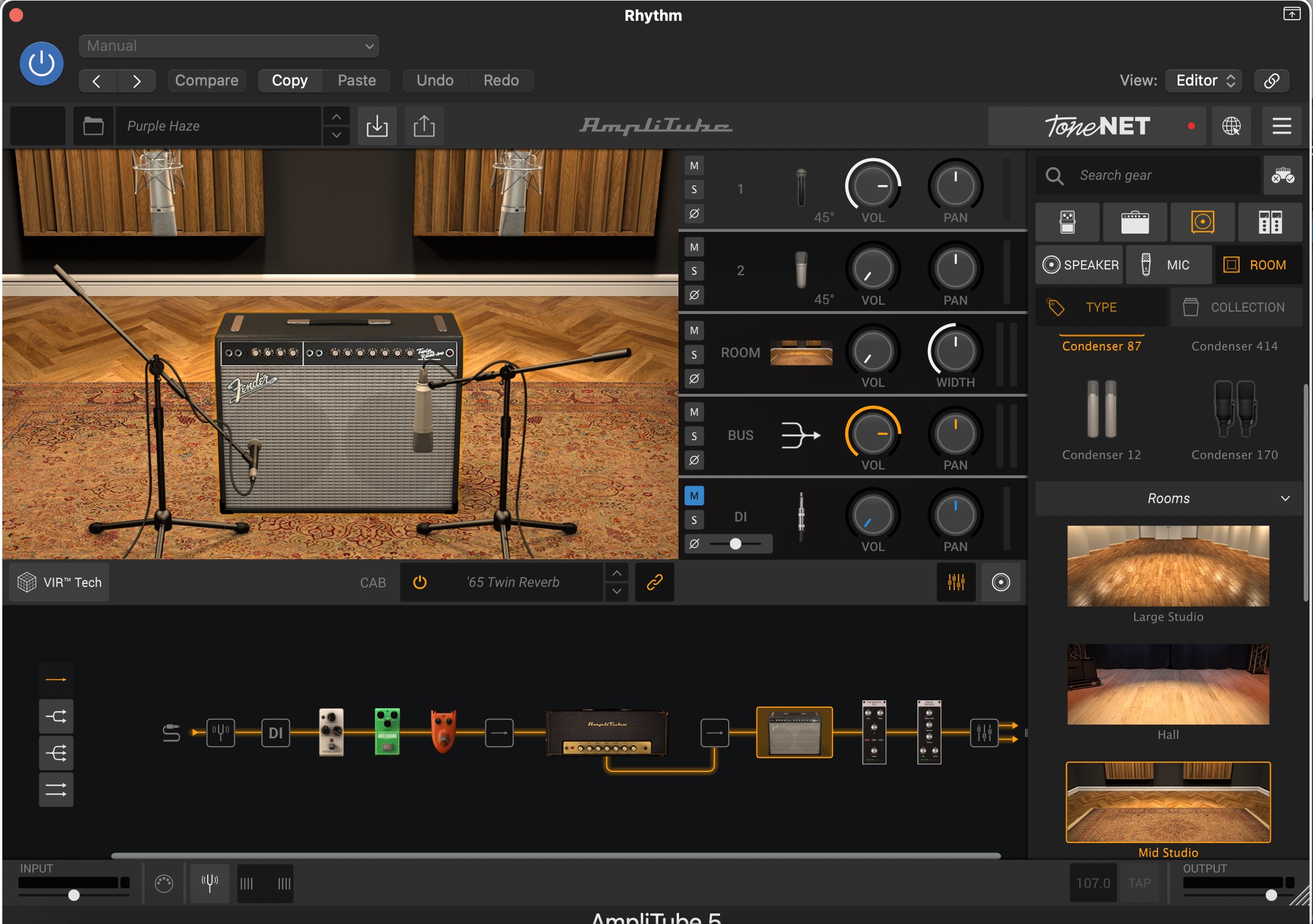Unmute the DI channel
The image size is (1313, 924).
(694, 496)
